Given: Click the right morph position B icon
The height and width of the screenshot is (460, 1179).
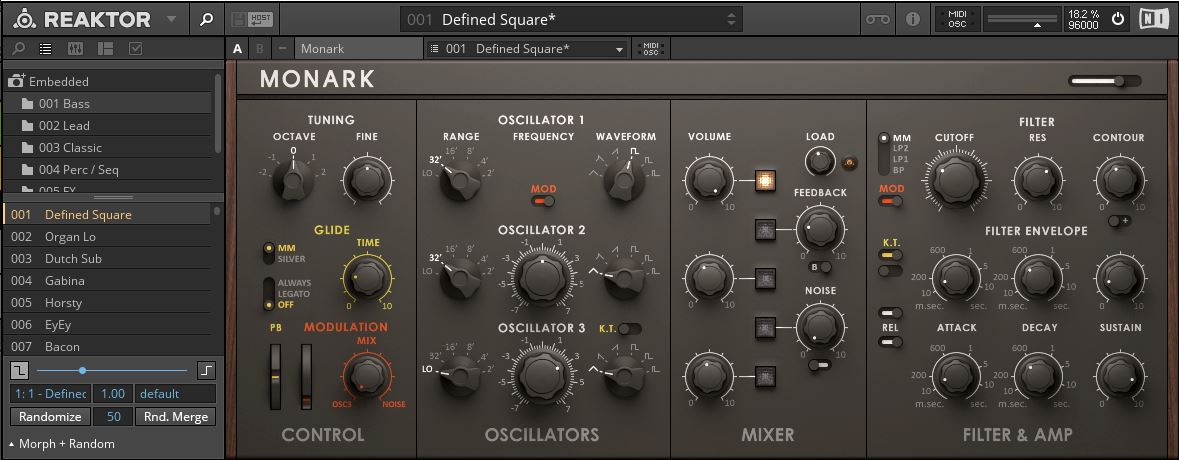Looking at the screenshot, I should [206, 370].
